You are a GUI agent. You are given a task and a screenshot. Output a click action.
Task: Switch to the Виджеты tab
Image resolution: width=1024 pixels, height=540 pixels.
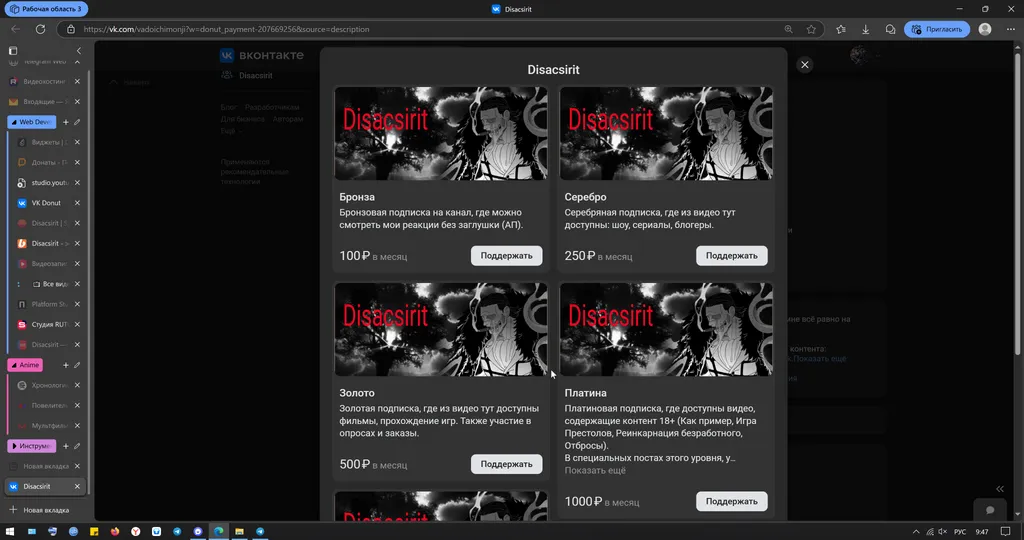[x=48, y=142]
